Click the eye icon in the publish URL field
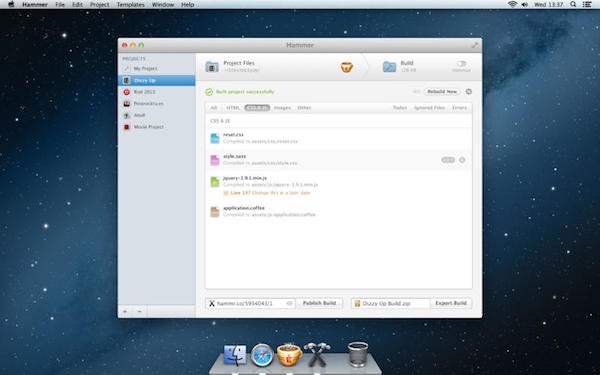This screenshot has width=600, height=375. 290,303
